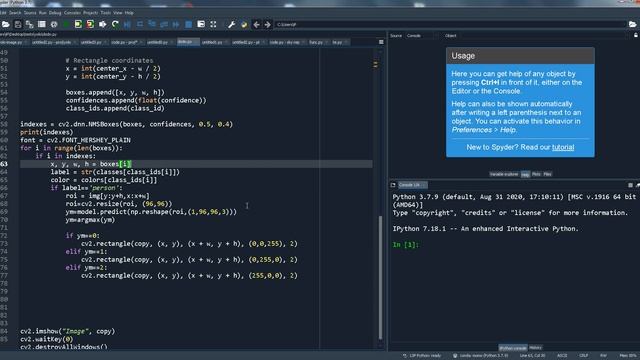640x360 pixels.
Task: Select the Console 1/A tab
Action: pos(412,185)
